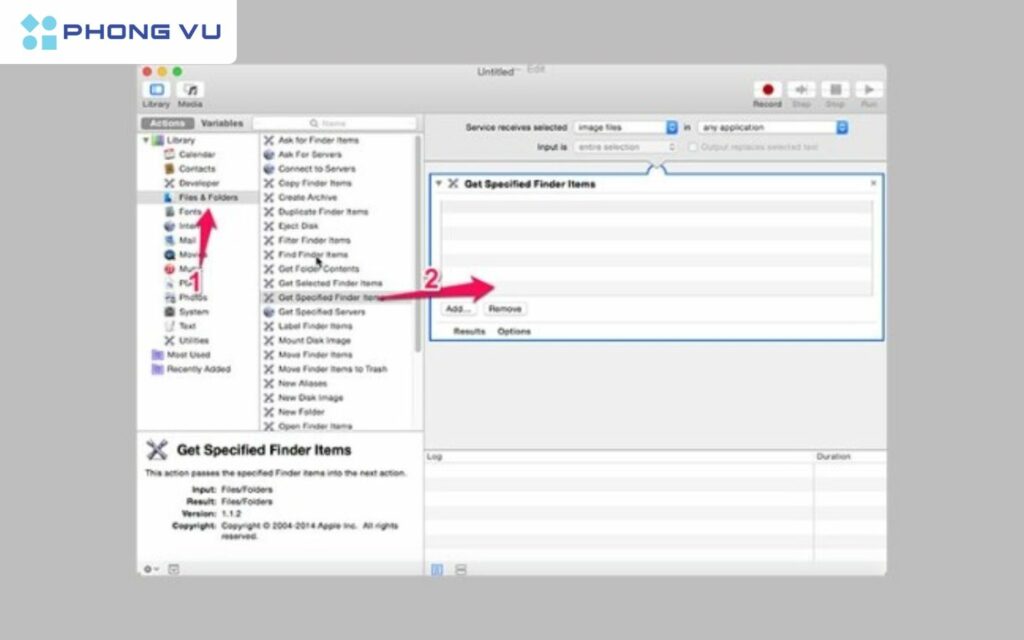Viewport: 1024px width, 640px height.
Task: Enable the Output replaces selected text checkbox
Action: pos(693,147)
